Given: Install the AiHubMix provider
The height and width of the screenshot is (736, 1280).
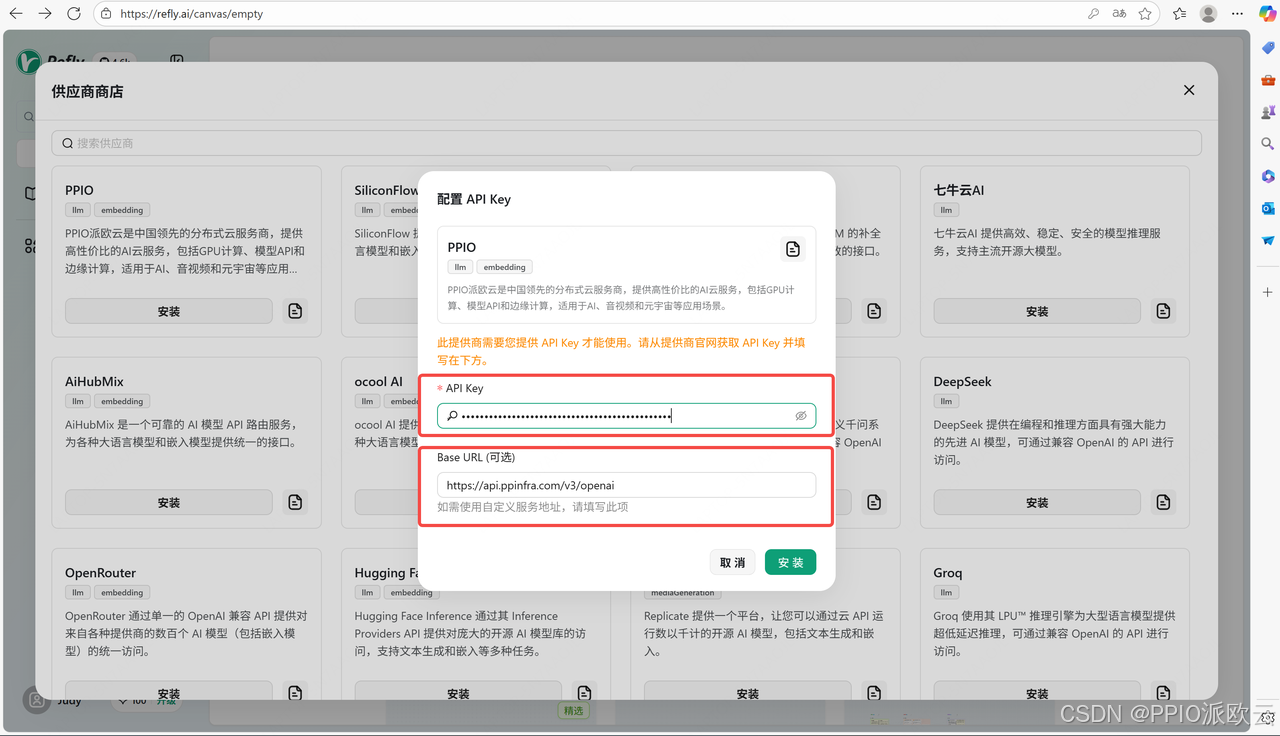Looking at the screenshot, I should coord(169,502).
